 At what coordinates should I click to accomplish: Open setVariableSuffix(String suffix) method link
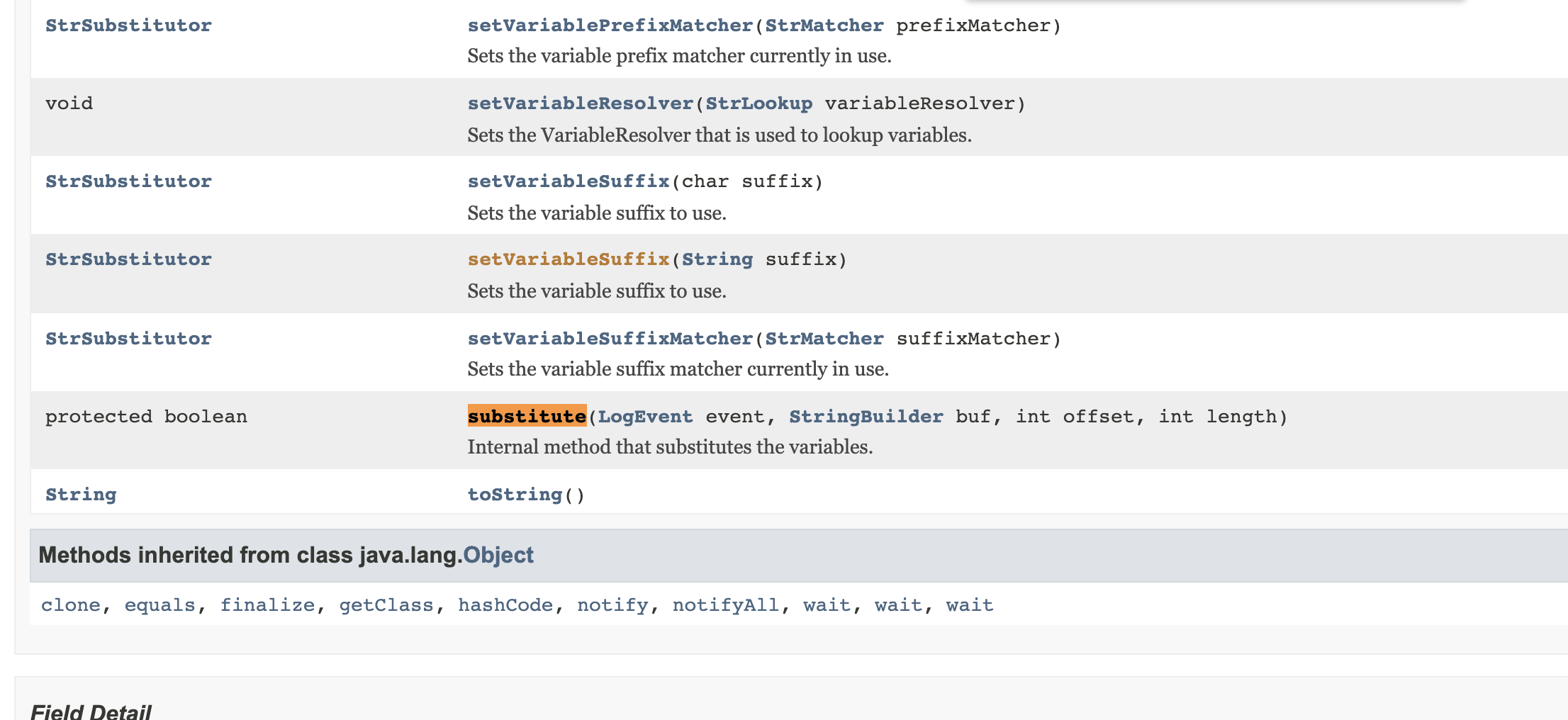[x=569, y=259]
